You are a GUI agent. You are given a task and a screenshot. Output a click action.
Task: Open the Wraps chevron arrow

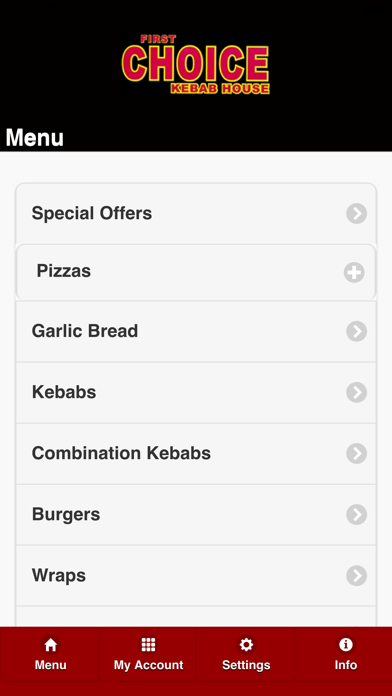point(356,576)
